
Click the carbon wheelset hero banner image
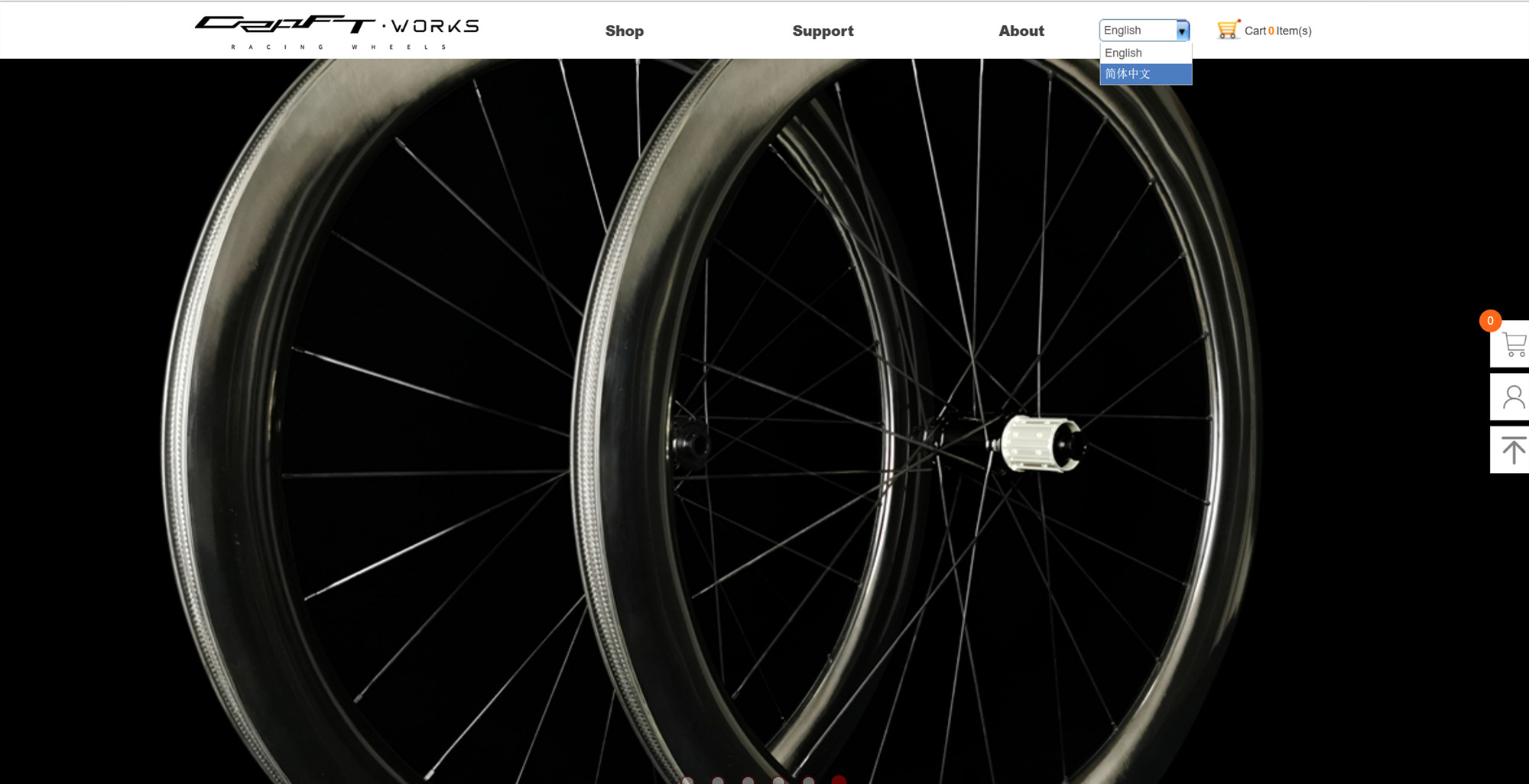[764, 421]
